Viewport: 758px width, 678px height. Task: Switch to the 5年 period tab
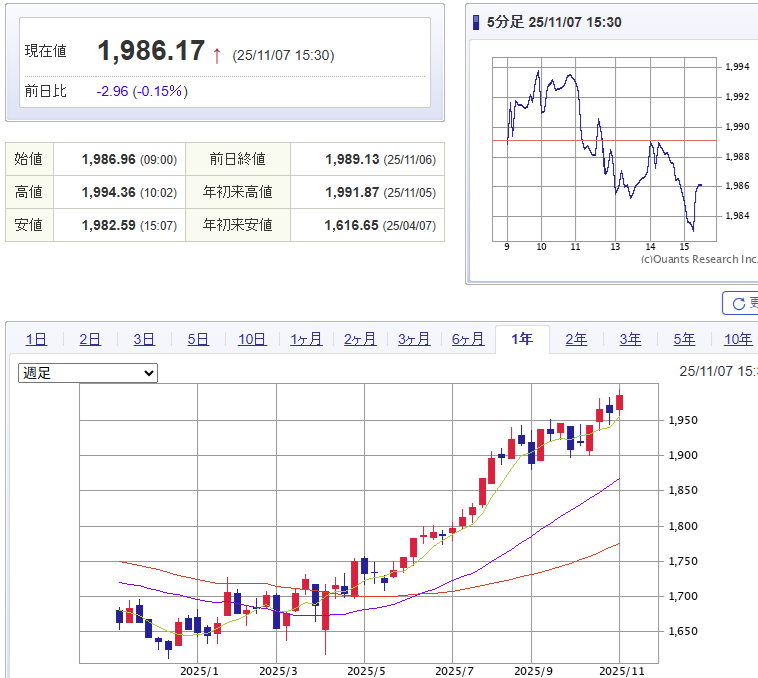684,339
